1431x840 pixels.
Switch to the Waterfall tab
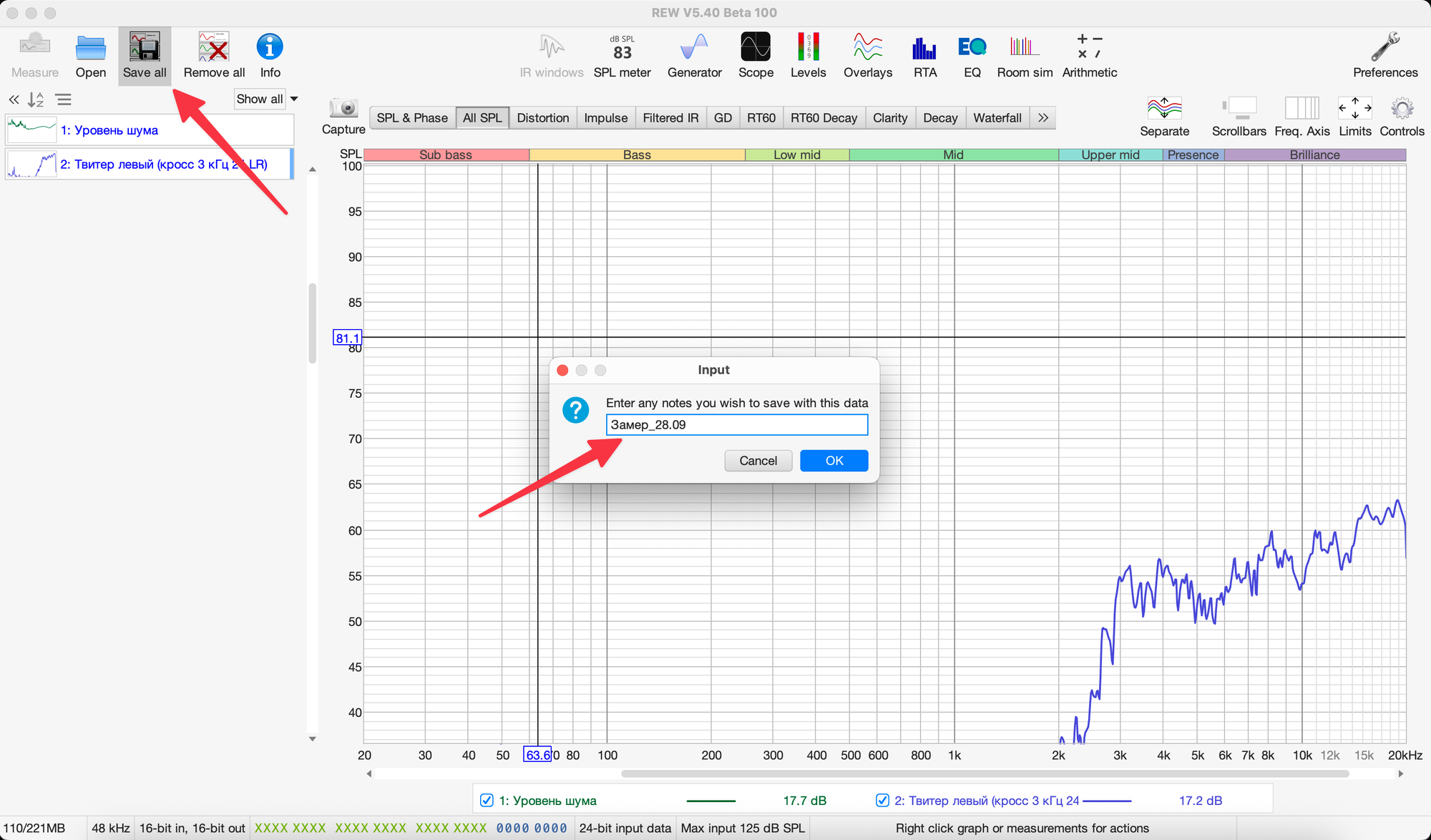click(x=997, y=118)
